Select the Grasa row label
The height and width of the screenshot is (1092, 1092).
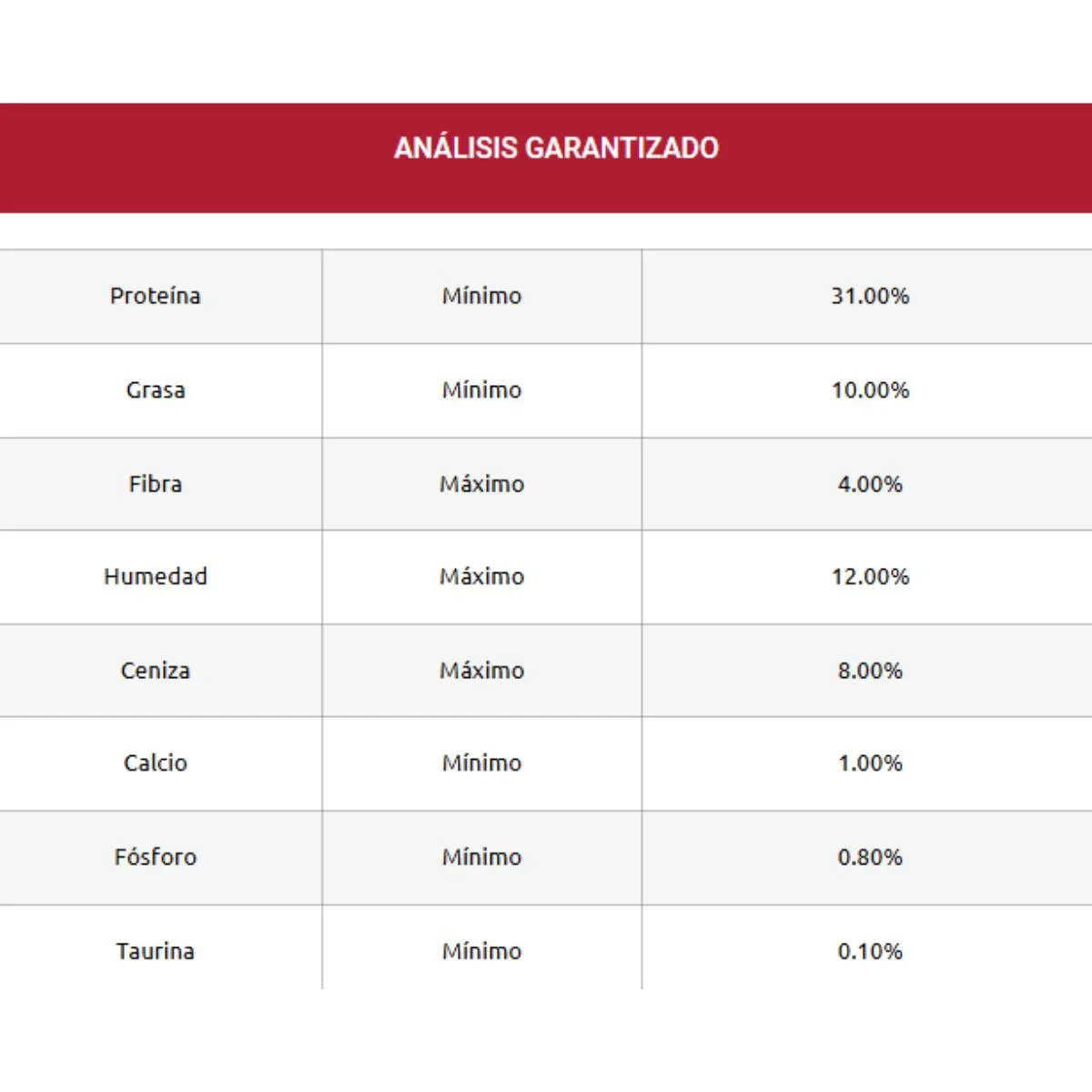tap(156, 390)
